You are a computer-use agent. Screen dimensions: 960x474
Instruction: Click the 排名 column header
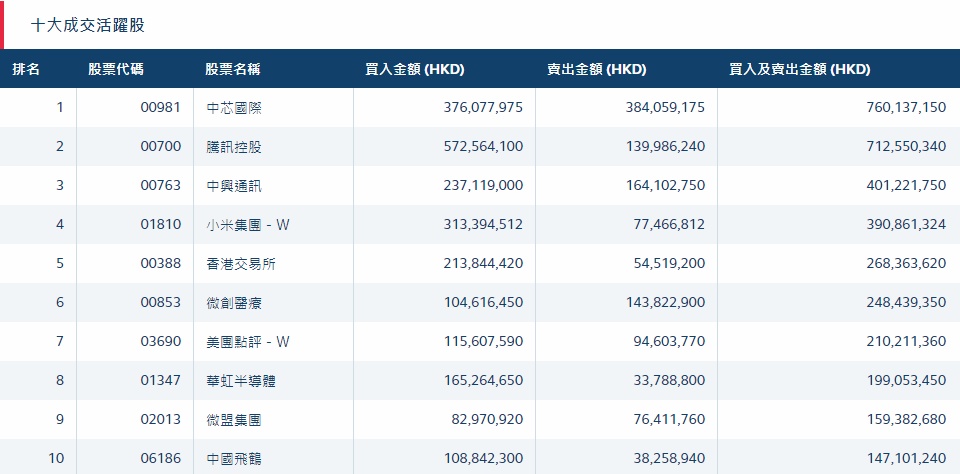(x=26, y=69)
